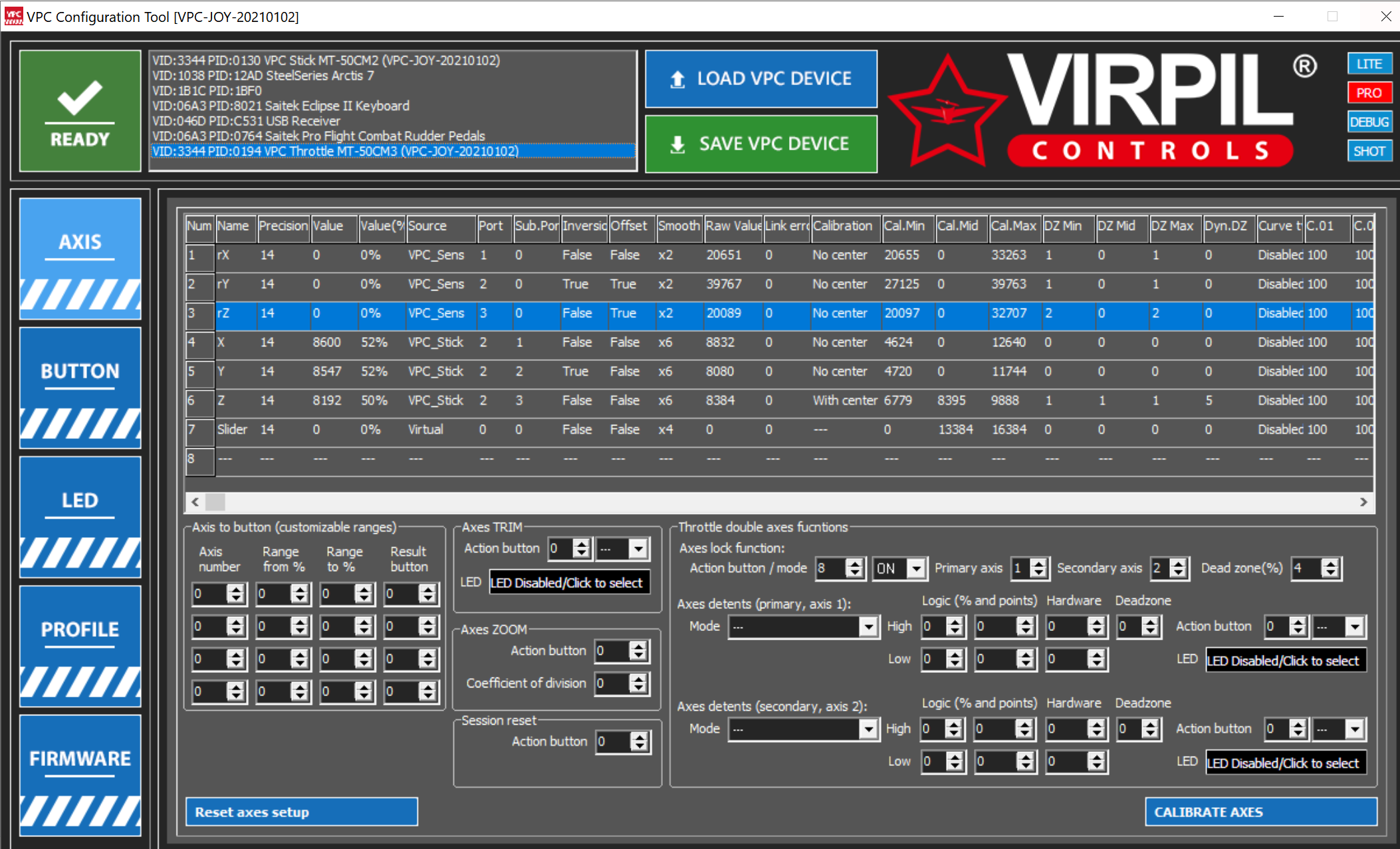
Task: Close the VPC Configuration Tool window
Action: click(1385, 16)
